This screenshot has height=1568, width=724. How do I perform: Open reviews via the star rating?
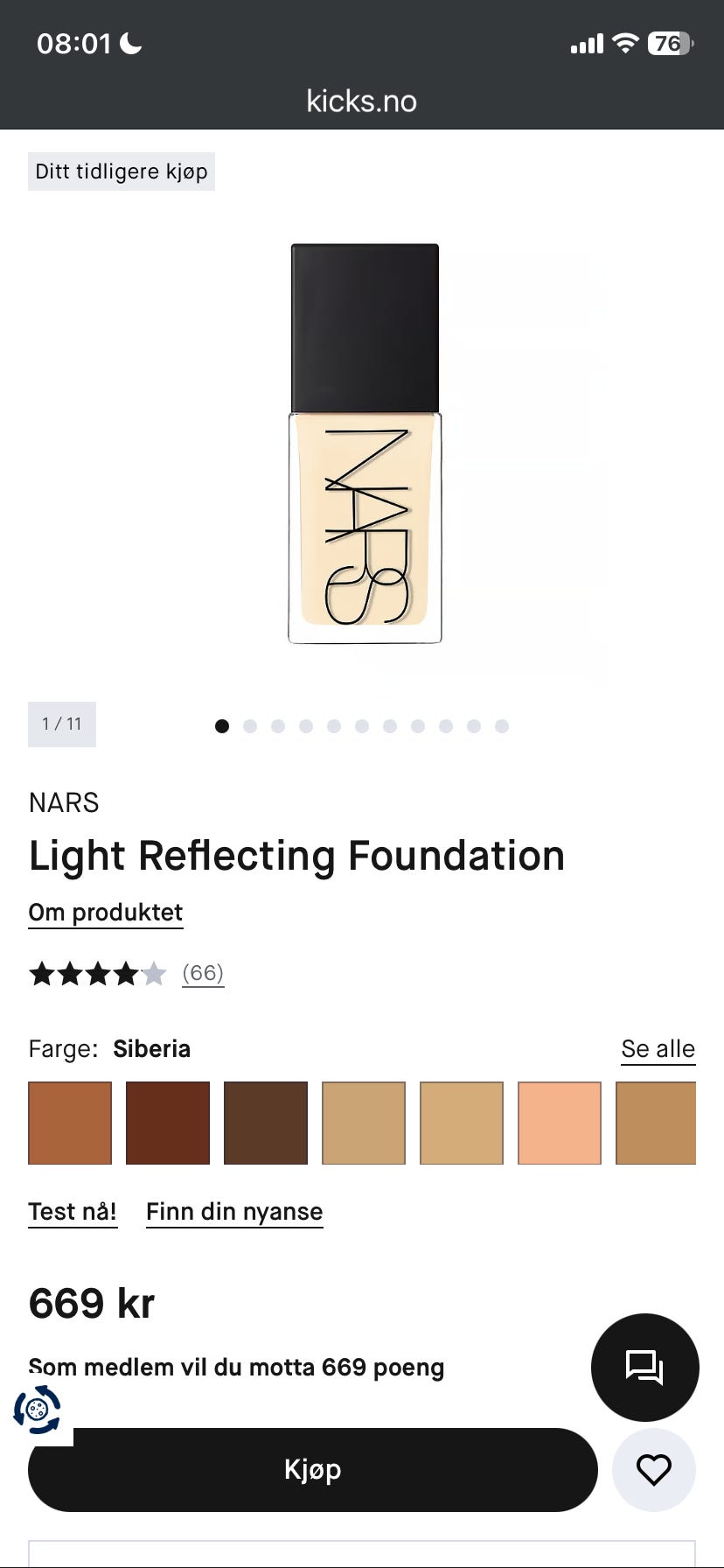97,973
